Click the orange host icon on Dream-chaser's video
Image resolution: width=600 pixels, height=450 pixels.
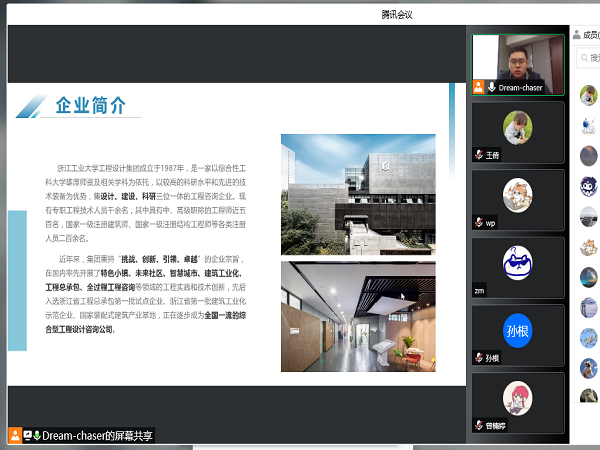pyautogui.click(x=479, y=88)
